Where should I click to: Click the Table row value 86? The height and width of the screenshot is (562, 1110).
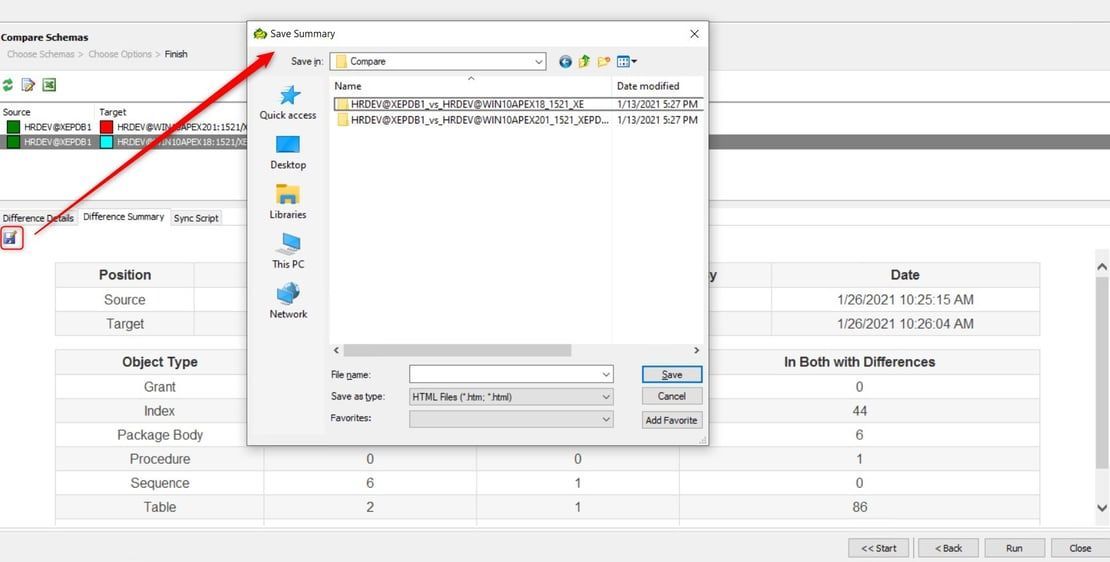[x=859, y=507]
